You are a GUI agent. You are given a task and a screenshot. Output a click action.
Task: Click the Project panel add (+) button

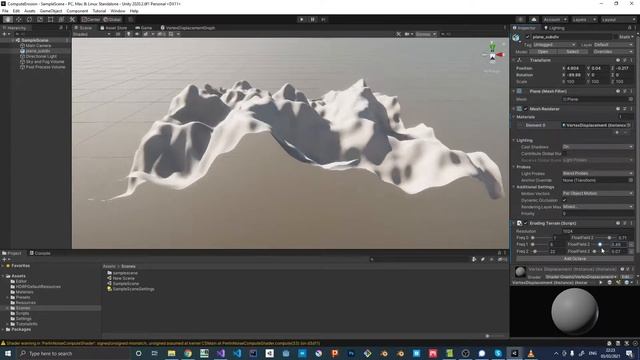pos(5,259)
